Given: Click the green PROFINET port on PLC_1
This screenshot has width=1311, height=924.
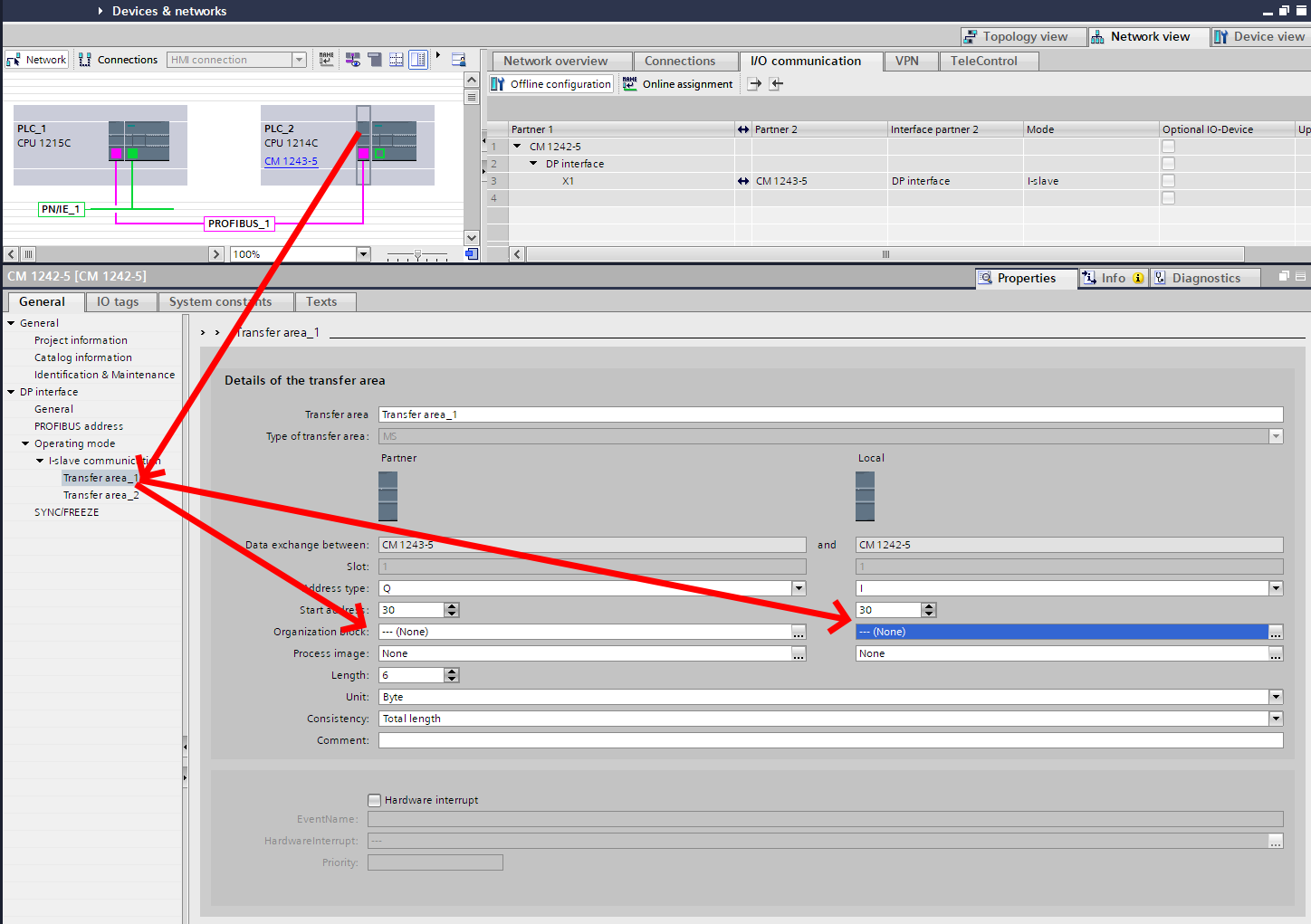Looking at the screenshot, I should [132, 154].
